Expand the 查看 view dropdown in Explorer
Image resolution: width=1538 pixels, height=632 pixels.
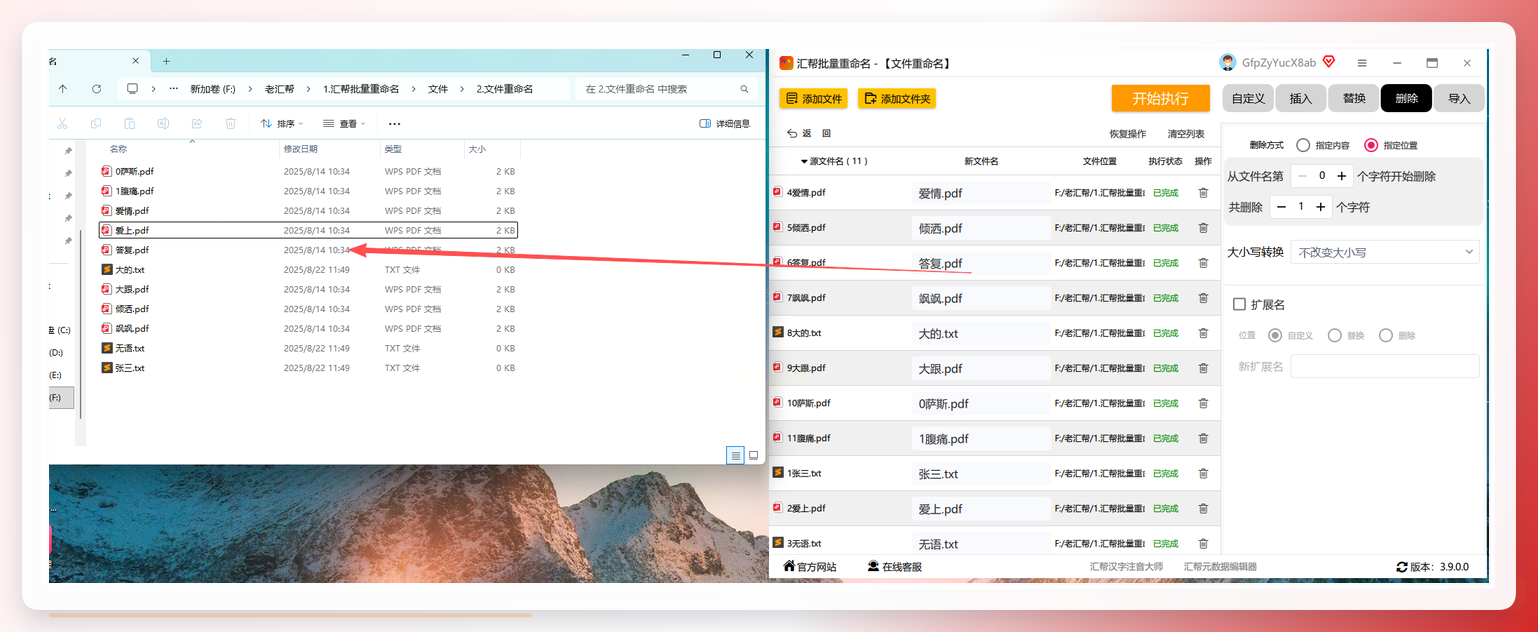344,124
